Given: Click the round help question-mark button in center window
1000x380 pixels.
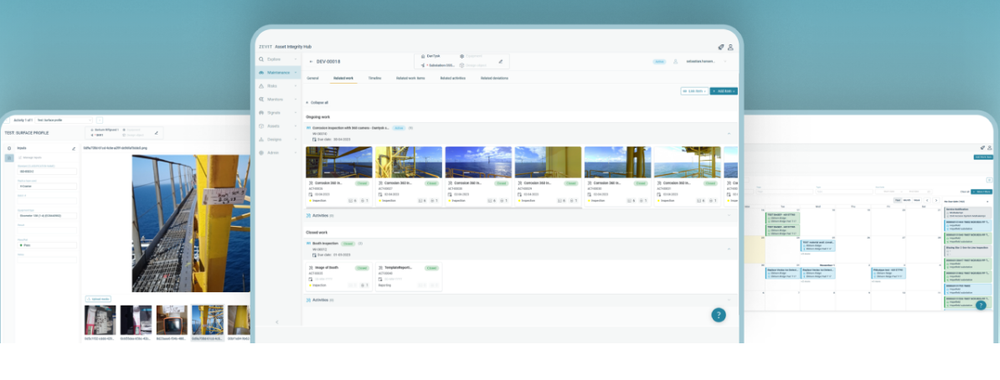Looking at the screenshot, I should click(718, 314).
